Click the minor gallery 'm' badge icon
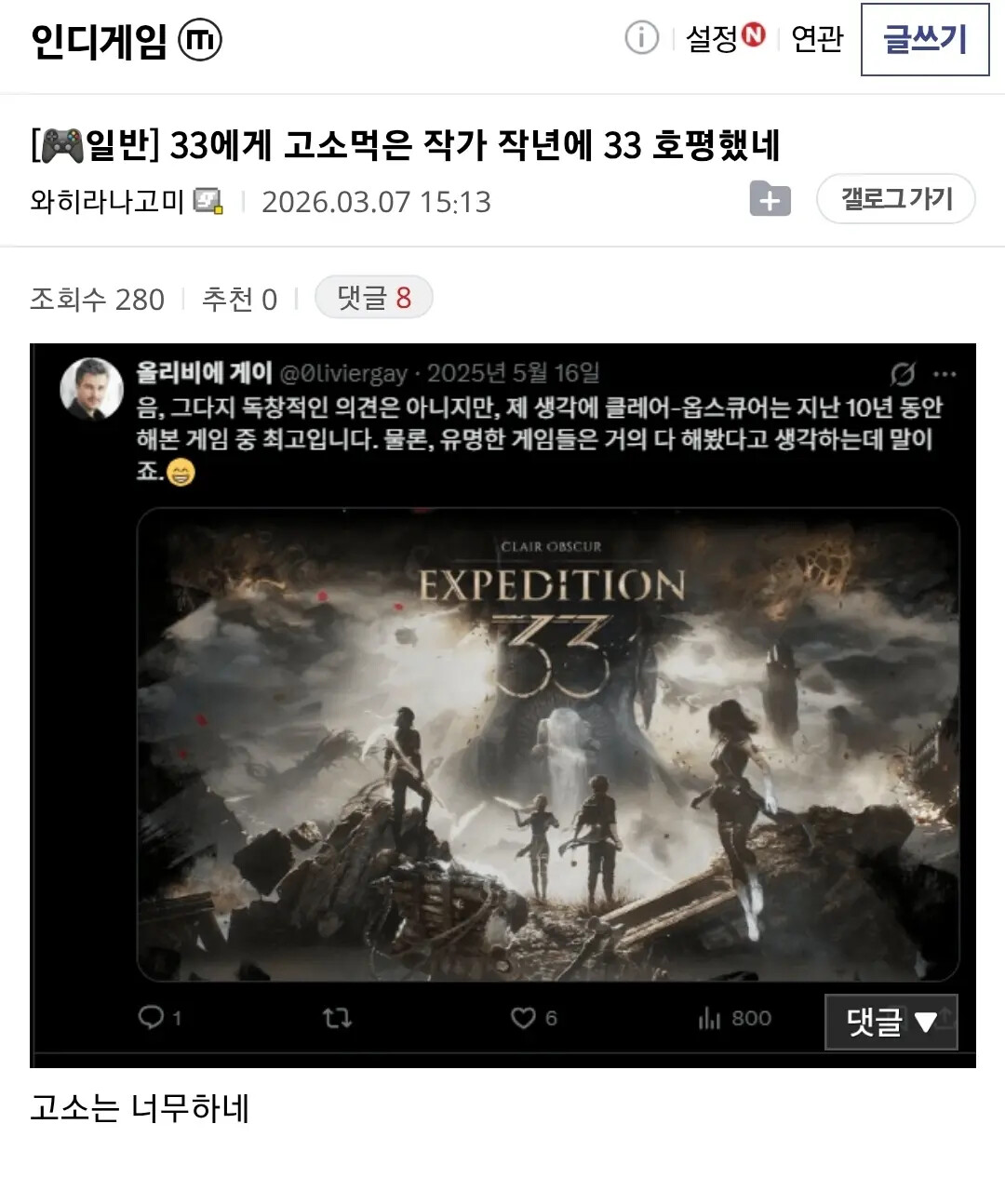This screenshot has width=1005, height=1204. coord(200,40)
